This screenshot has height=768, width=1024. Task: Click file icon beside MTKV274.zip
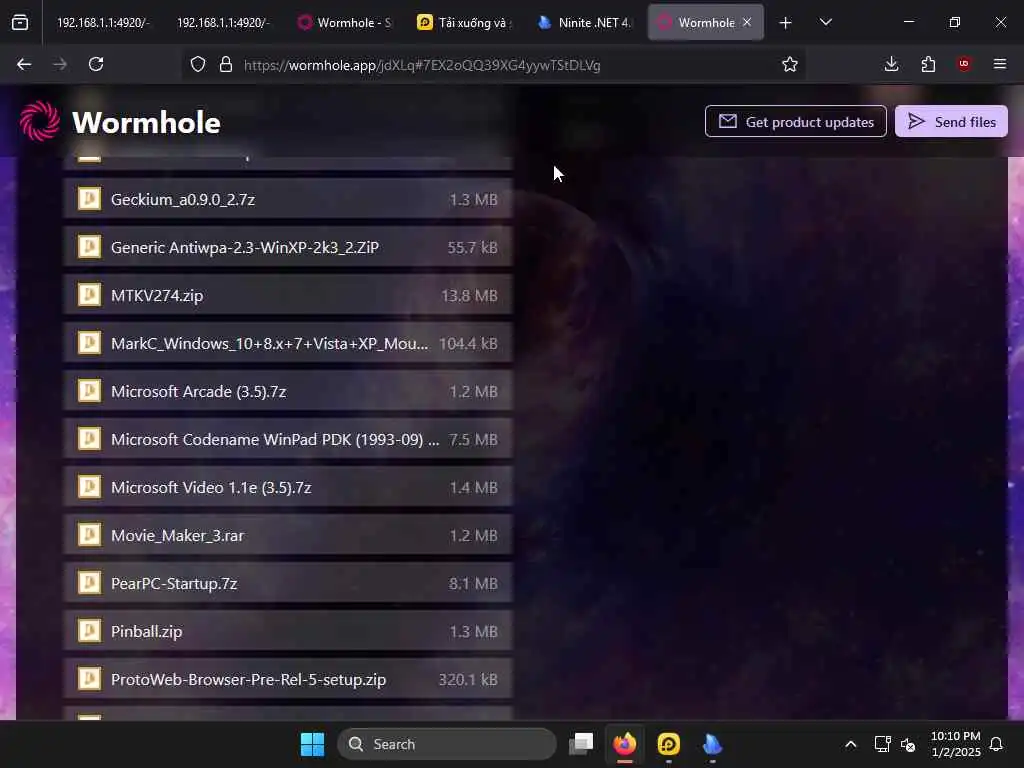[89, 295]
